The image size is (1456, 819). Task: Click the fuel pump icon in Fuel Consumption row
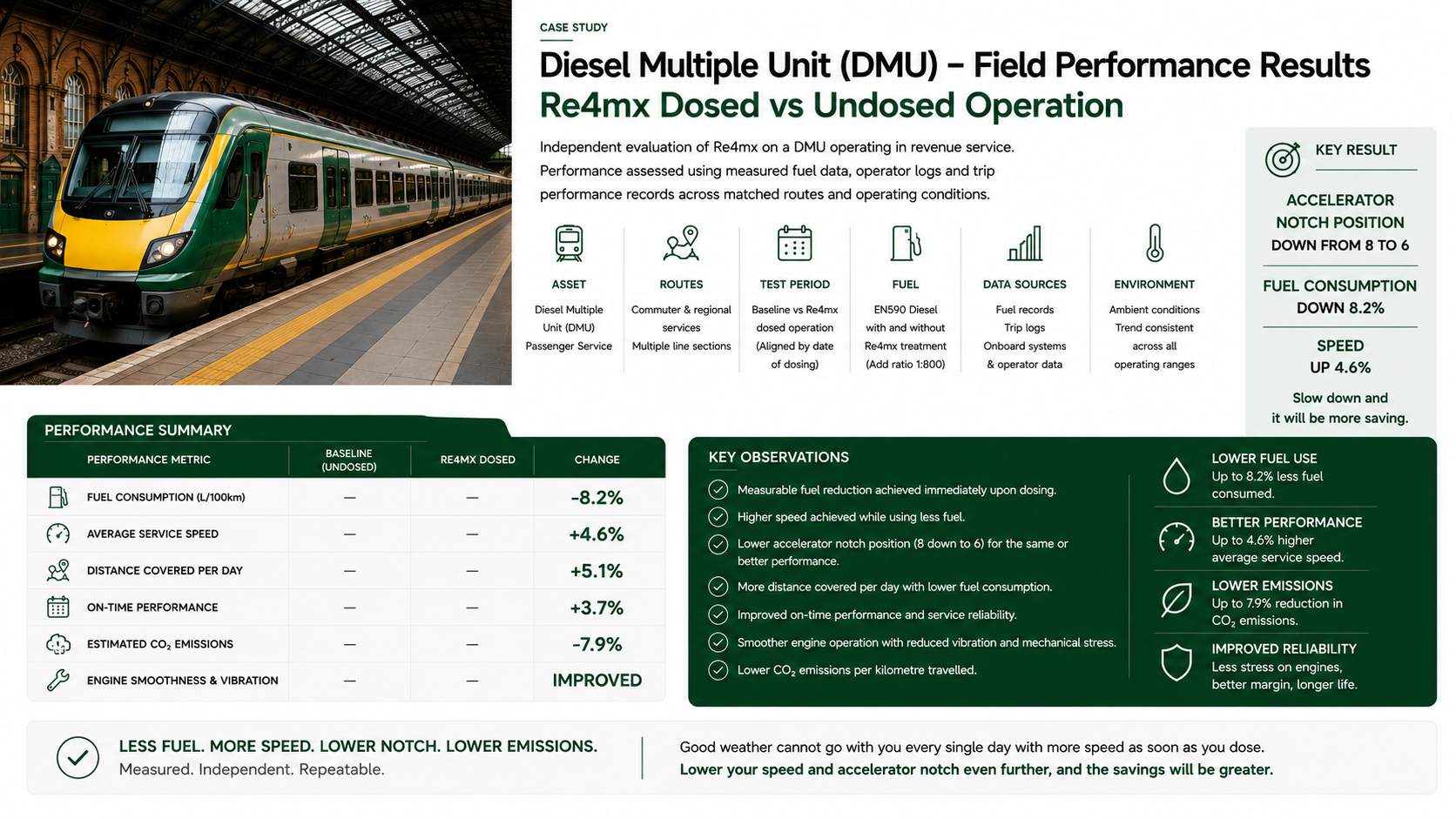[x=58, y=497]
